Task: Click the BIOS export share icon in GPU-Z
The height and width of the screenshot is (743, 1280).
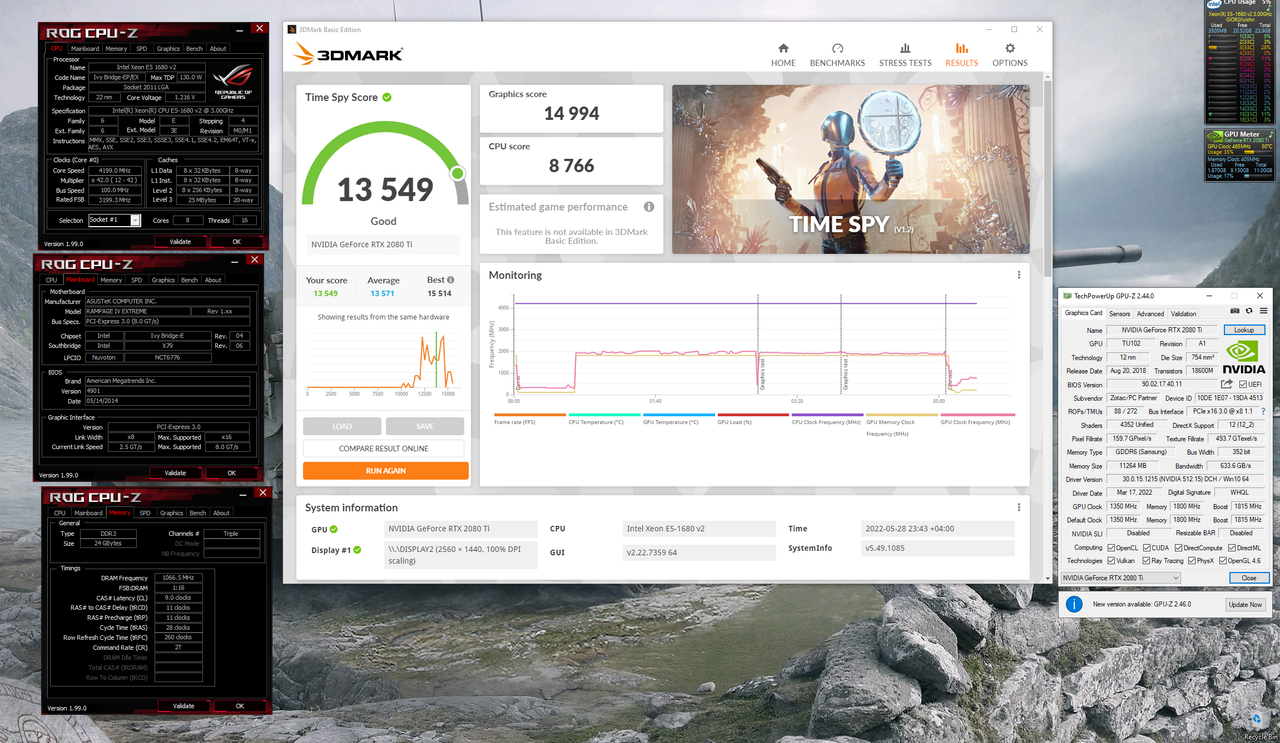Action: tap(1227, 384)
